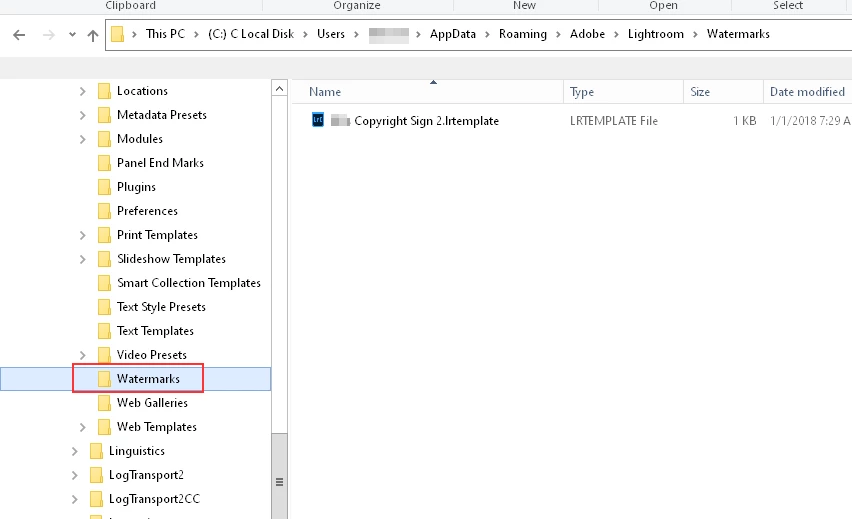Open the Modules folder

140,139
